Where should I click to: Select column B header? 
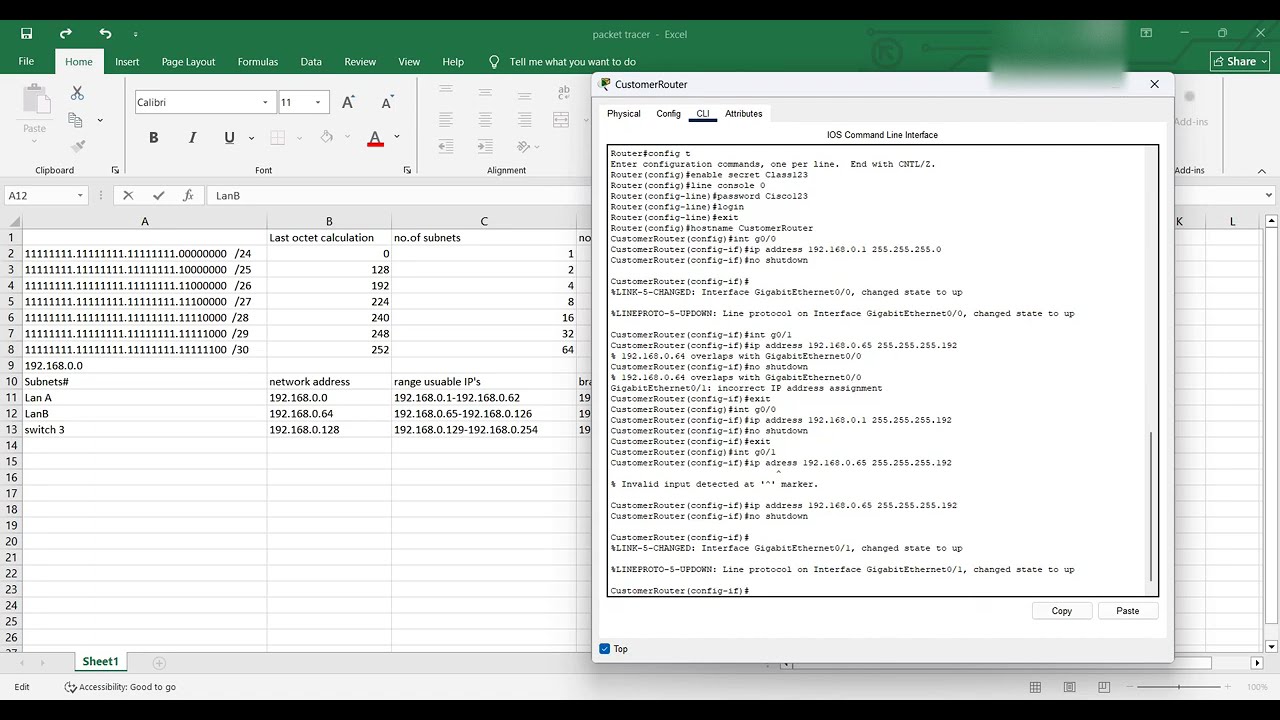click(x=329, y=221)
